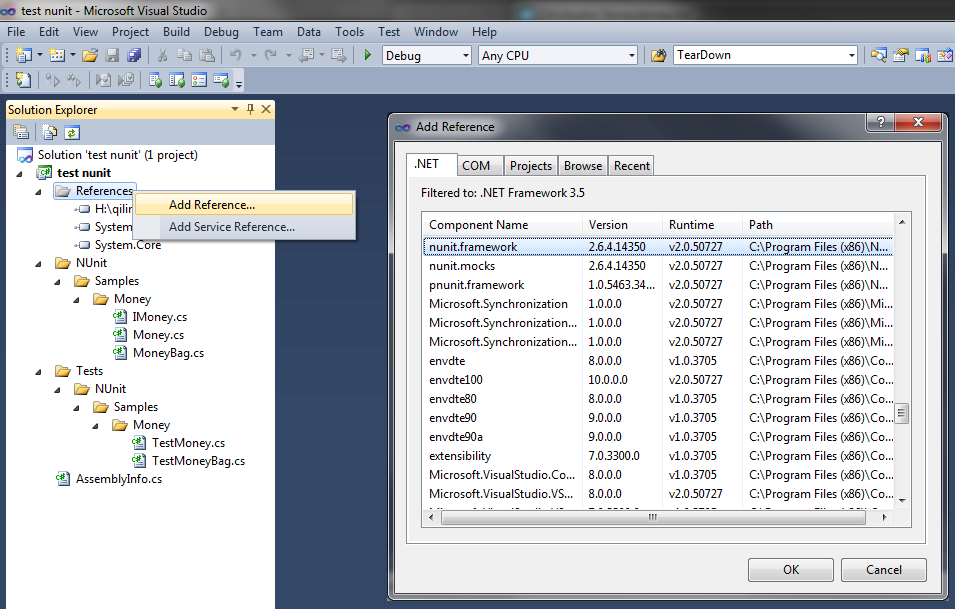Select the nunit.mocks component row
Viewport: 955px width, 609px height.
tap(659, 266)
